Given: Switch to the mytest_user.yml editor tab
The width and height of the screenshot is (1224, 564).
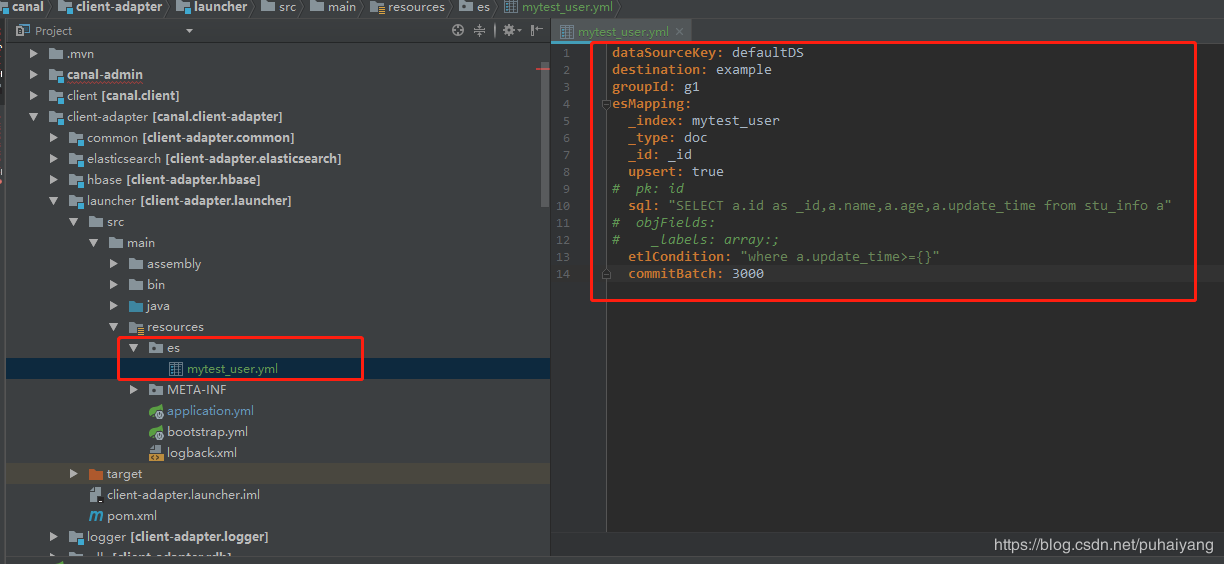Looking at the screenshot, I should tap(623, 32).
